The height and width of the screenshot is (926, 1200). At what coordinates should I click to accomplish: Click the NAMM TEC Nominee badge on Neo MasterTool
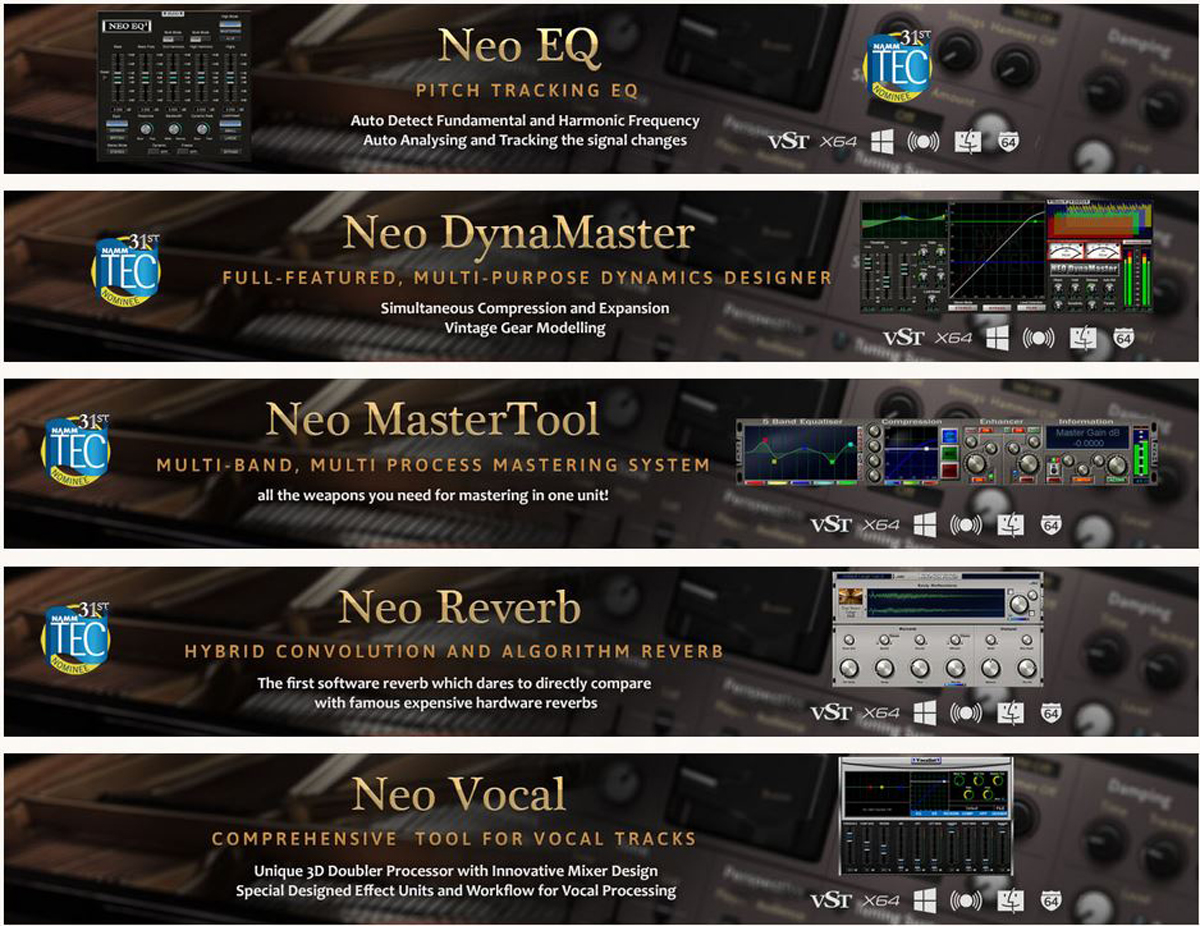coord(76,452)
